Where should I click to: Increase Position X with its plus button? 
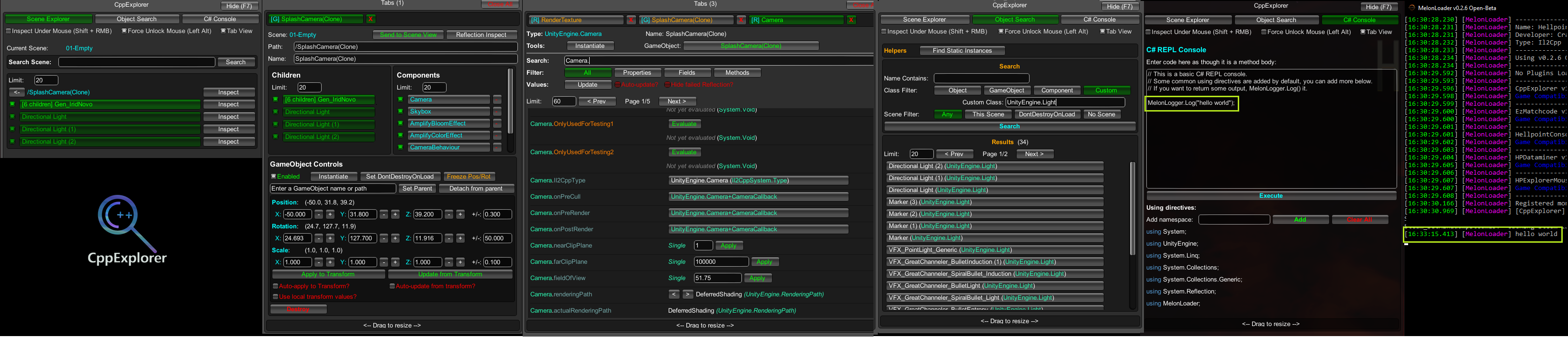coord(330,215)
